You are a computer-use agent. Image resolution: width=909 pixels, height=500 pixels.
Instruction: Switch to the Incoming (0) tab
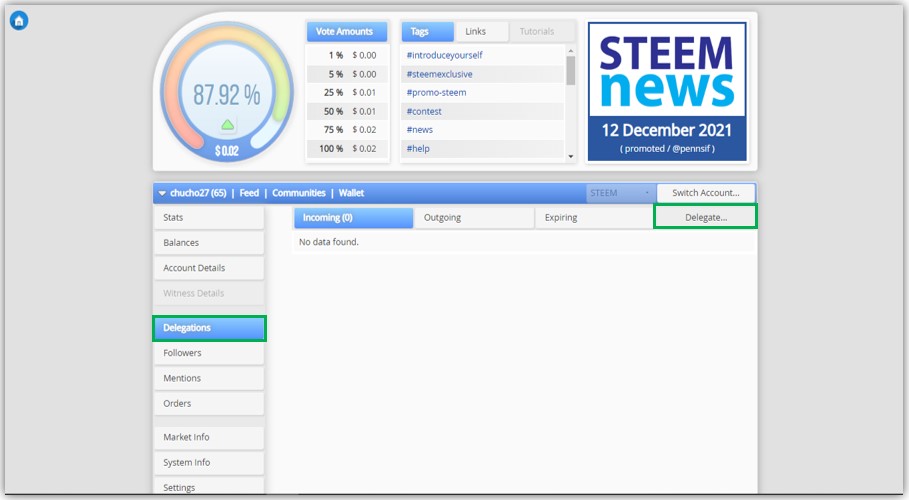click(354, 218)
